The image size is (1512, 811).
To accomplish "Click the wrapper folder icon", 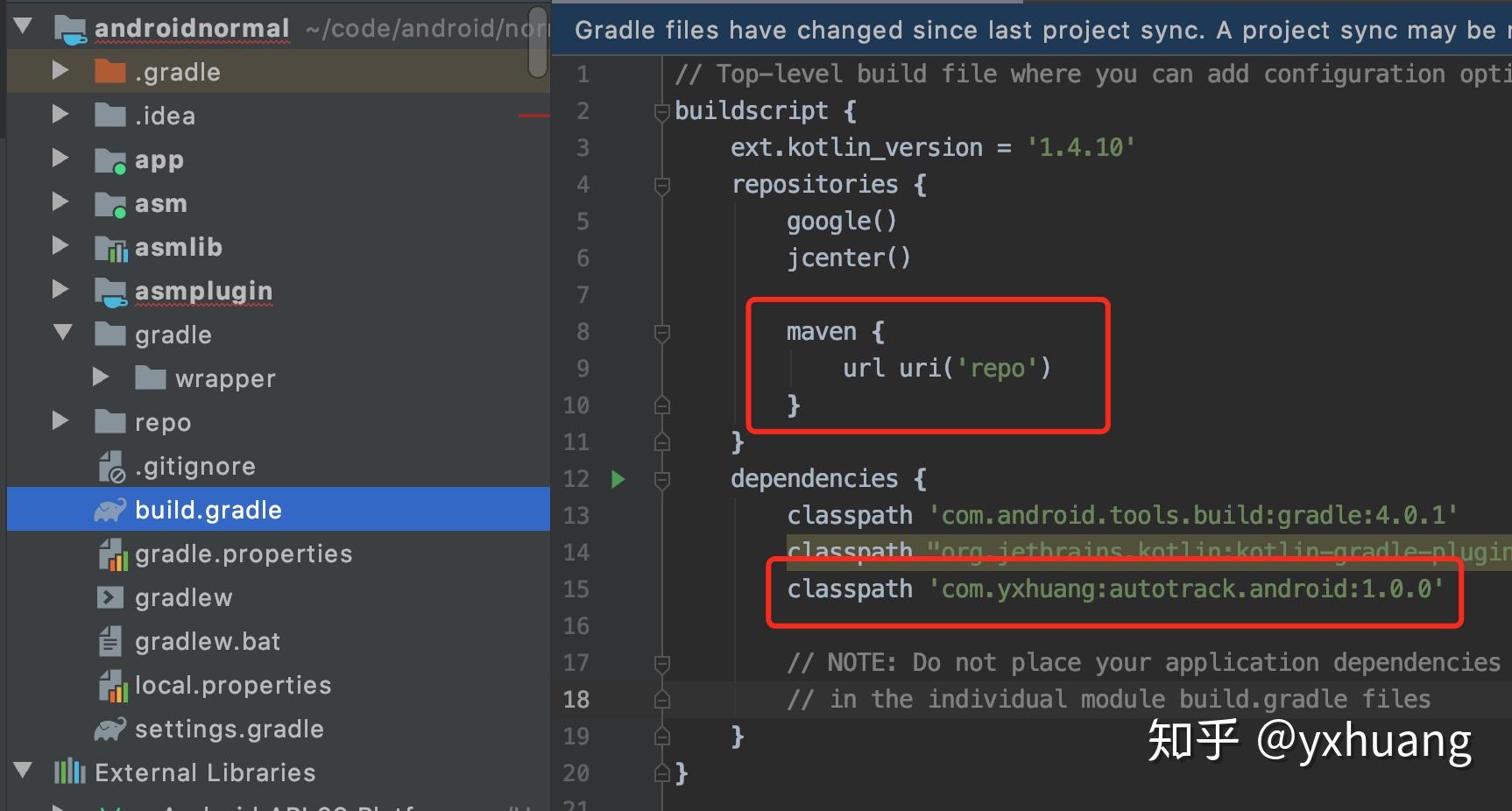I will 151,377.
